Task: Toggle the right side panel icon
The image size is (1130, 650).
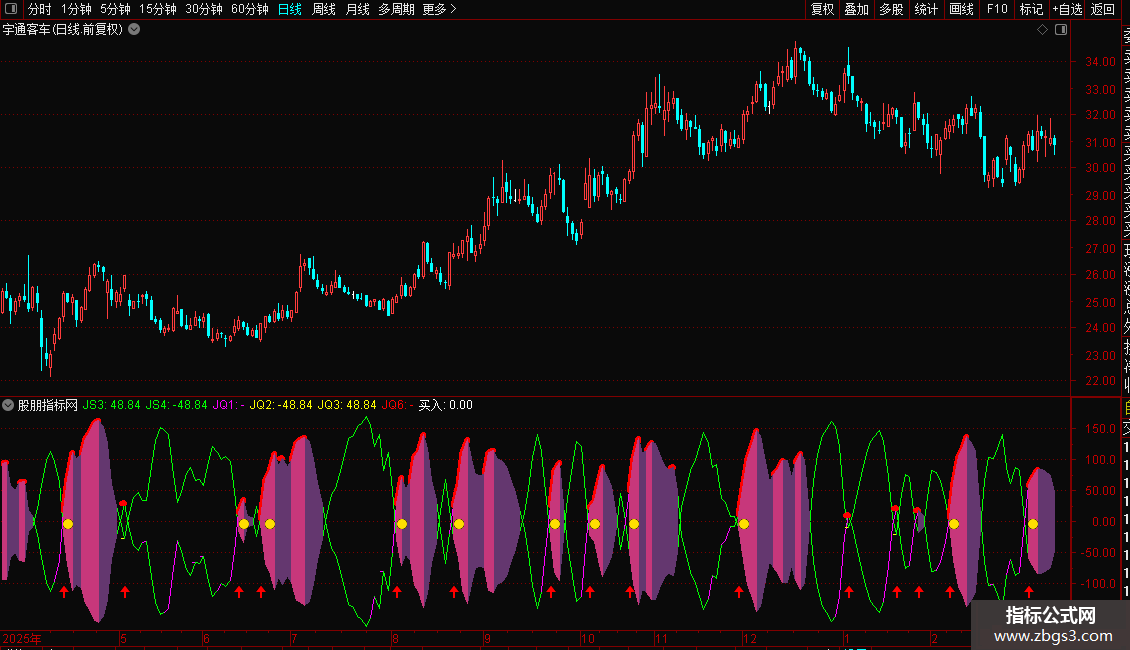Action: click(x=1061, y=30)
